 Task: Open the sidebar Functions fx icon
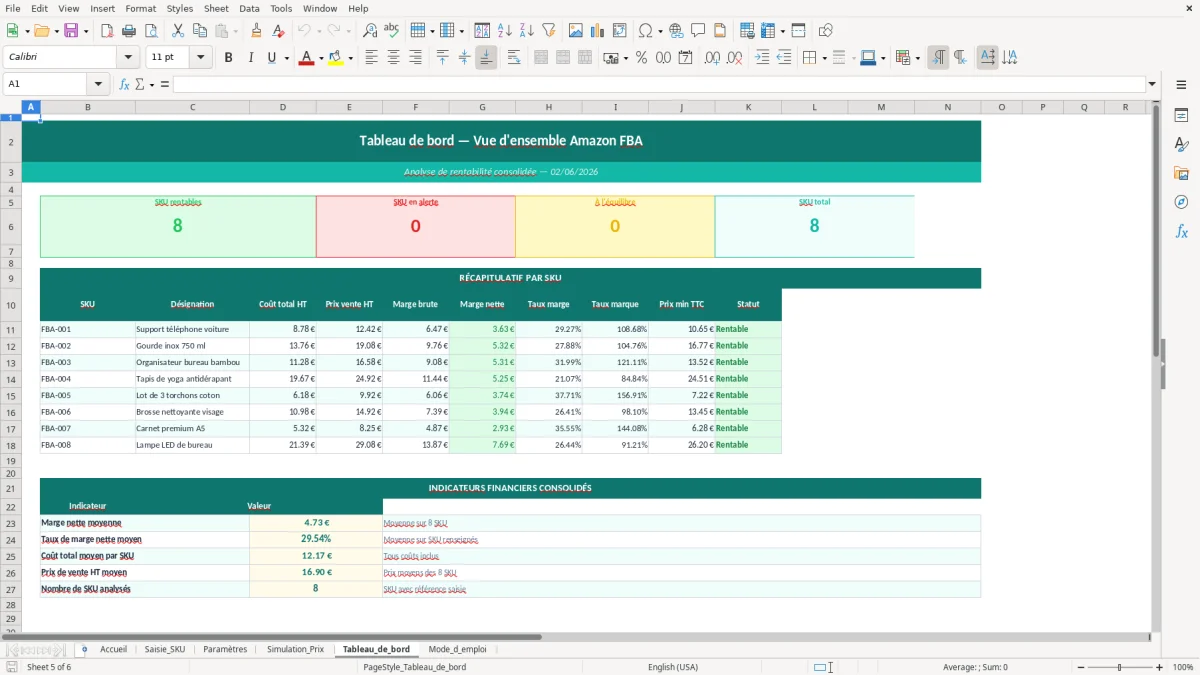point(1181,232)
